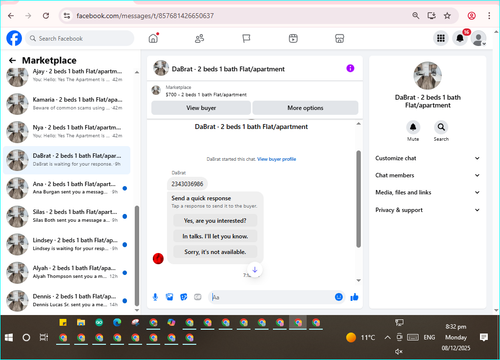Open File Explorer from taskbar
Image resolution: width=500 pixels, height=360 pixels.
(x=81, y=322)
